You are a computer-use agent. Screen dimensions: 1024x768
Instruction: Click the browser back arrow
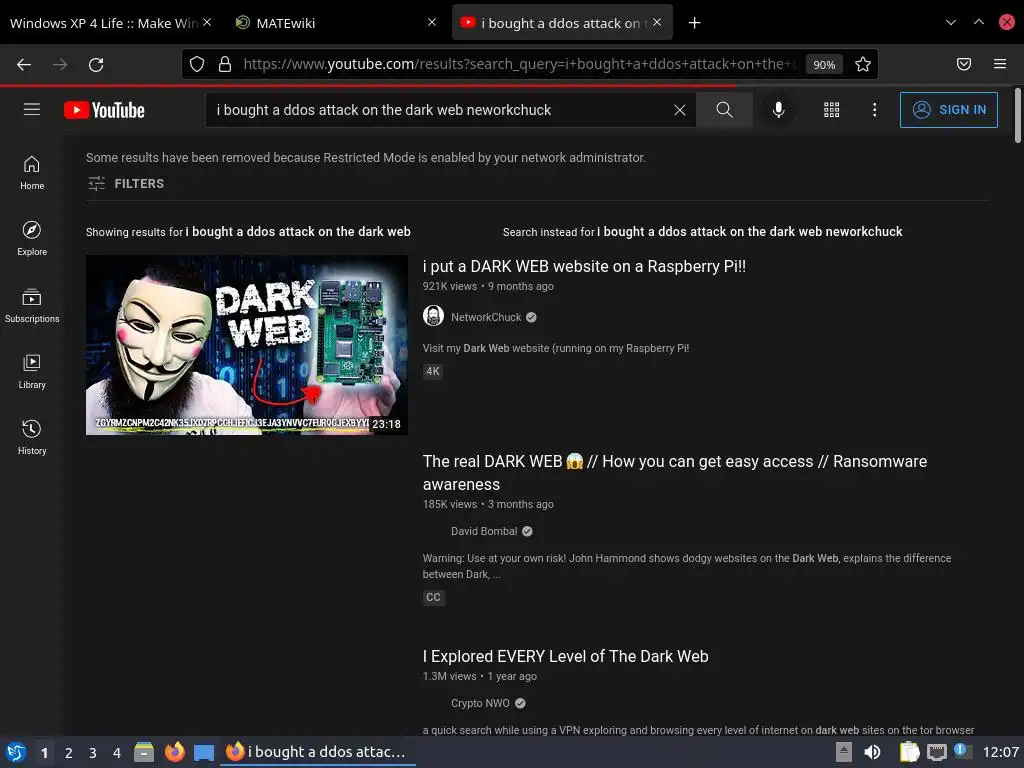[x=24, y=65]
